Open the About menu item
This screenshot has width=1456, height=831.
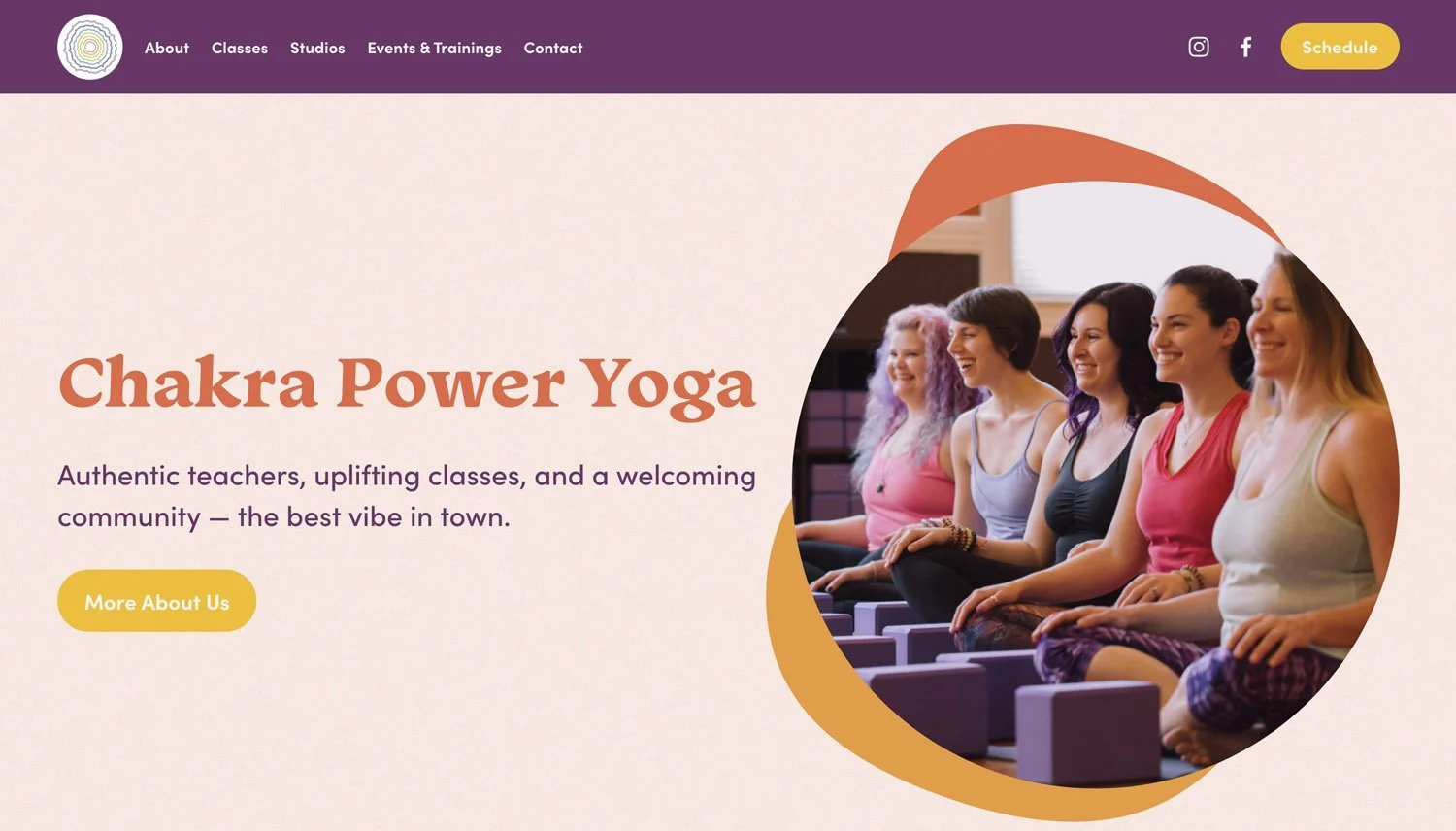click(167, 48)
